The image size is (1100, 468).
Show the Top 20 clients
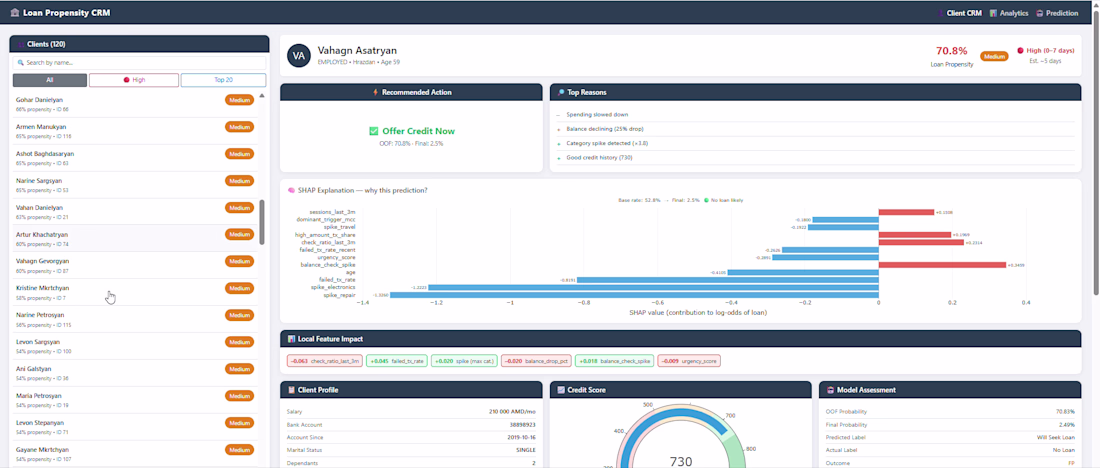click(224, 80)
